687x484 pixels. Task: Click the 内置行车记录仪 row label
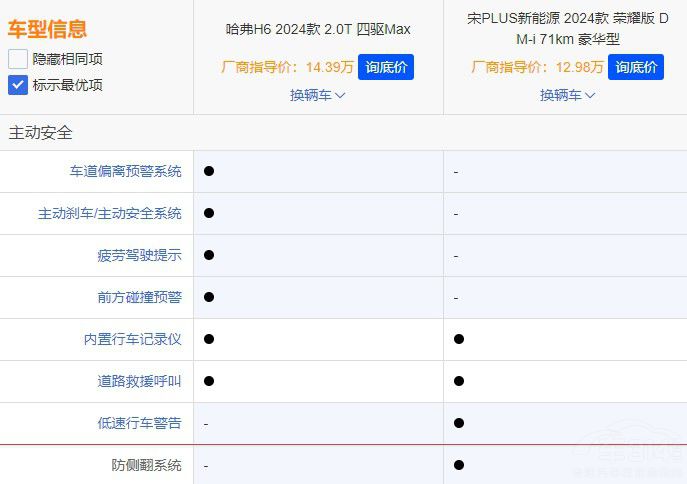132,339
